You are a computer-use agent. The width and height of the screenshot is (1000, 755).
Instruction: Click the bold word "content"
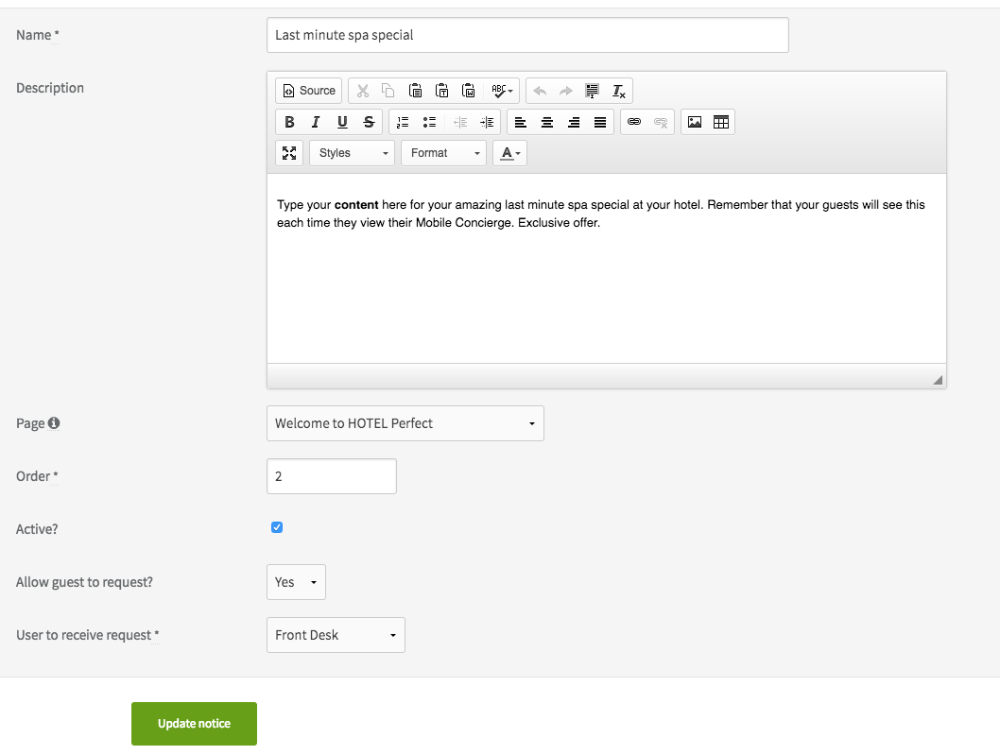coord(357,205)
